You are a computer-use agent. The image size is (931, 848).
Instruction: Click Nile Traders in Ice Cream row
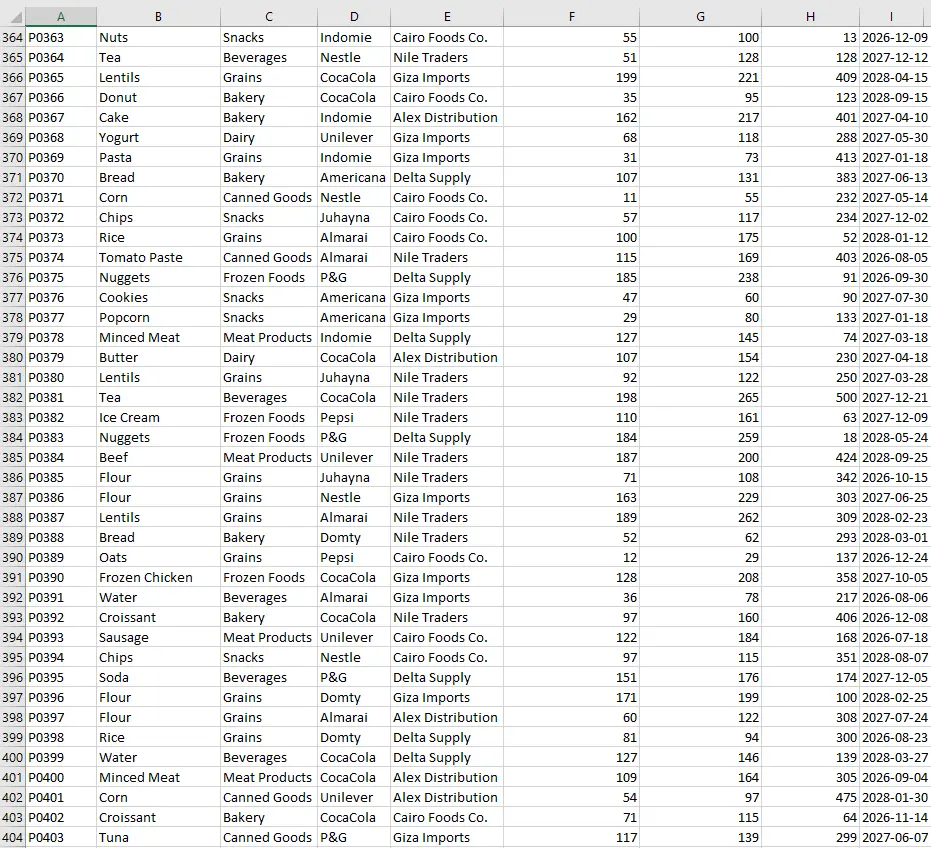tap(446, 417)
